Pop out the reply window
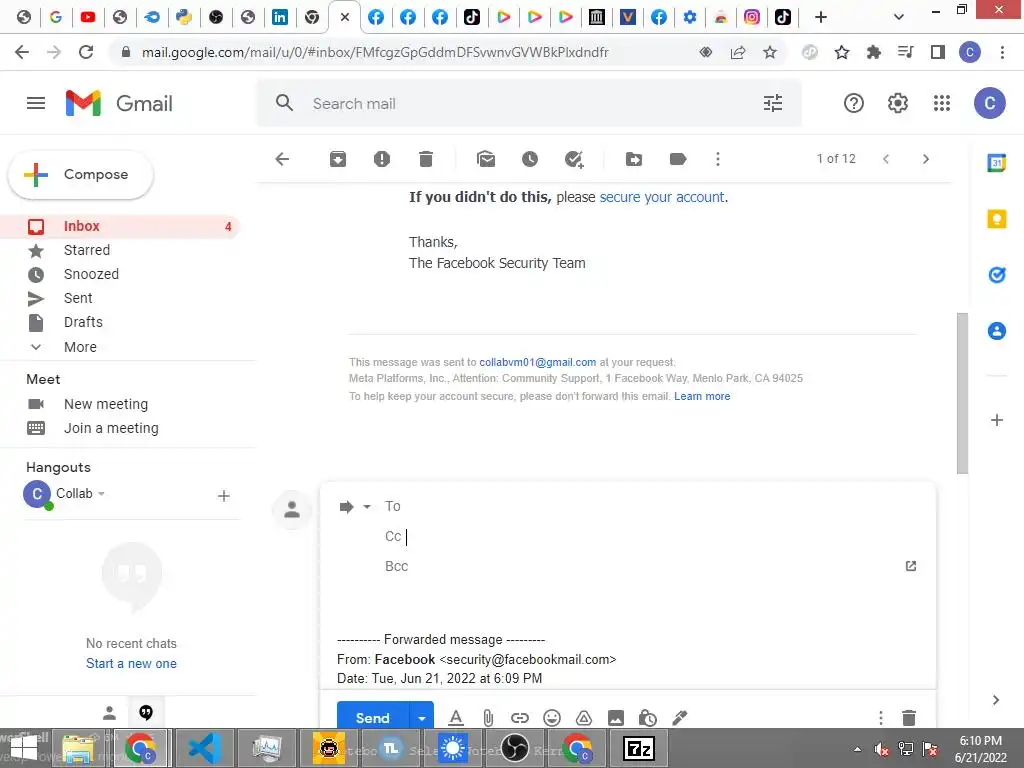The image size is (1024, 768). (911, 566)
